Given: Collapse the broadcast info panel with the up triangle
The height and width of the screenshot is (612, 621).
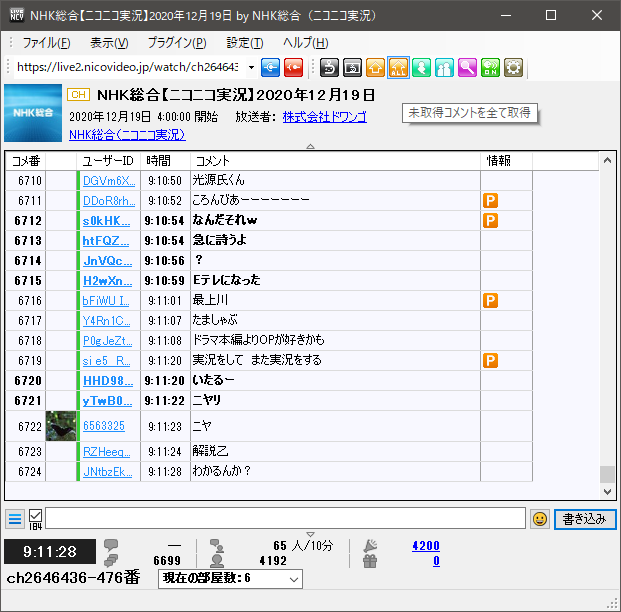Looking at the screenshot, I should click(310, 146).
